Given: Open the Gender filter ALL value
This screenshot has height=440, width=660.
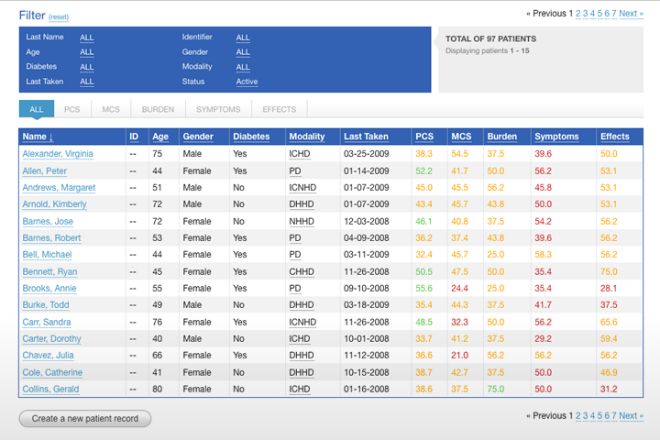Looking at the screenshot, I should pyautogui.click(x=243, y=52).
